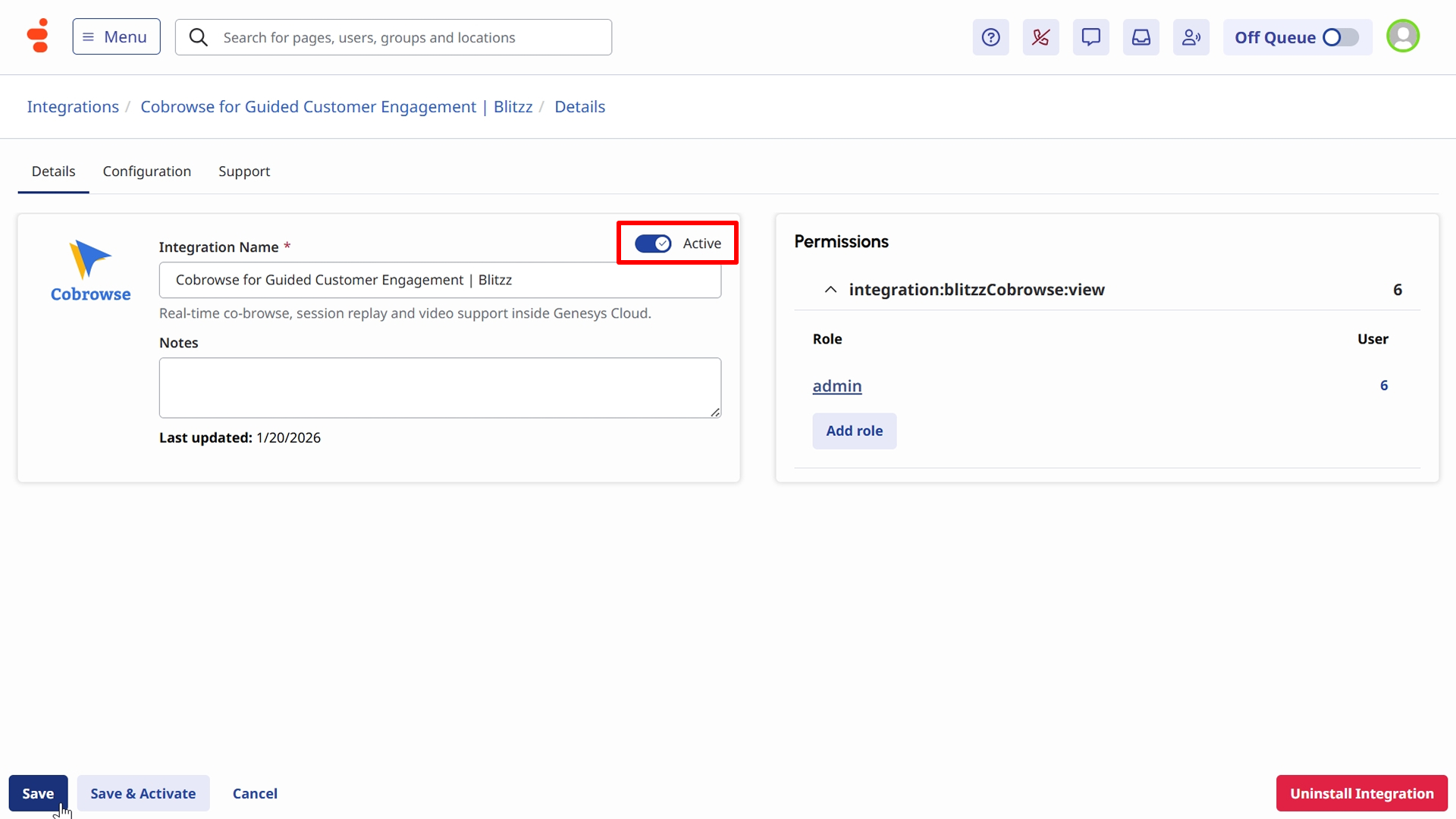
Task: Open the chat bubble icon
Action: coord(1090,37)
